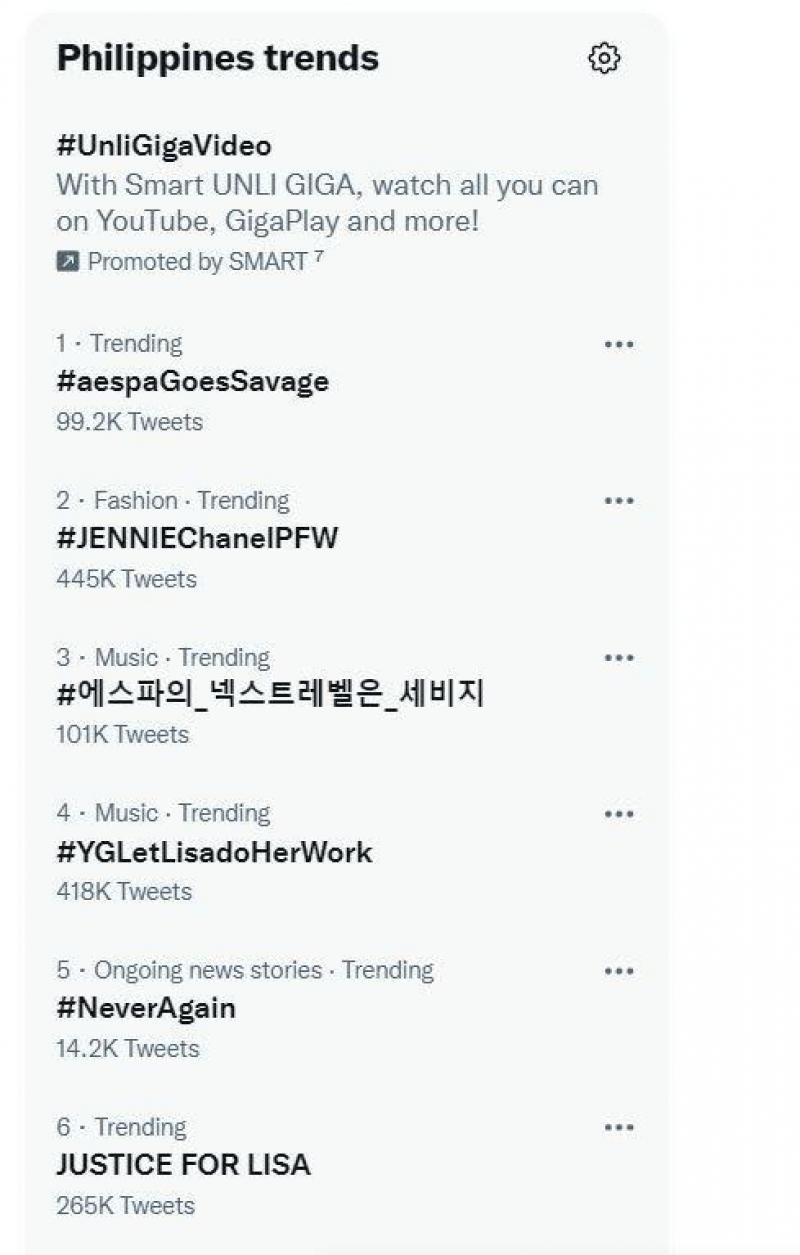Screen dimensions: 800x1255
Task: Select the JUSTICE FOR LISA trend
Action: [x=183, y=1165]
